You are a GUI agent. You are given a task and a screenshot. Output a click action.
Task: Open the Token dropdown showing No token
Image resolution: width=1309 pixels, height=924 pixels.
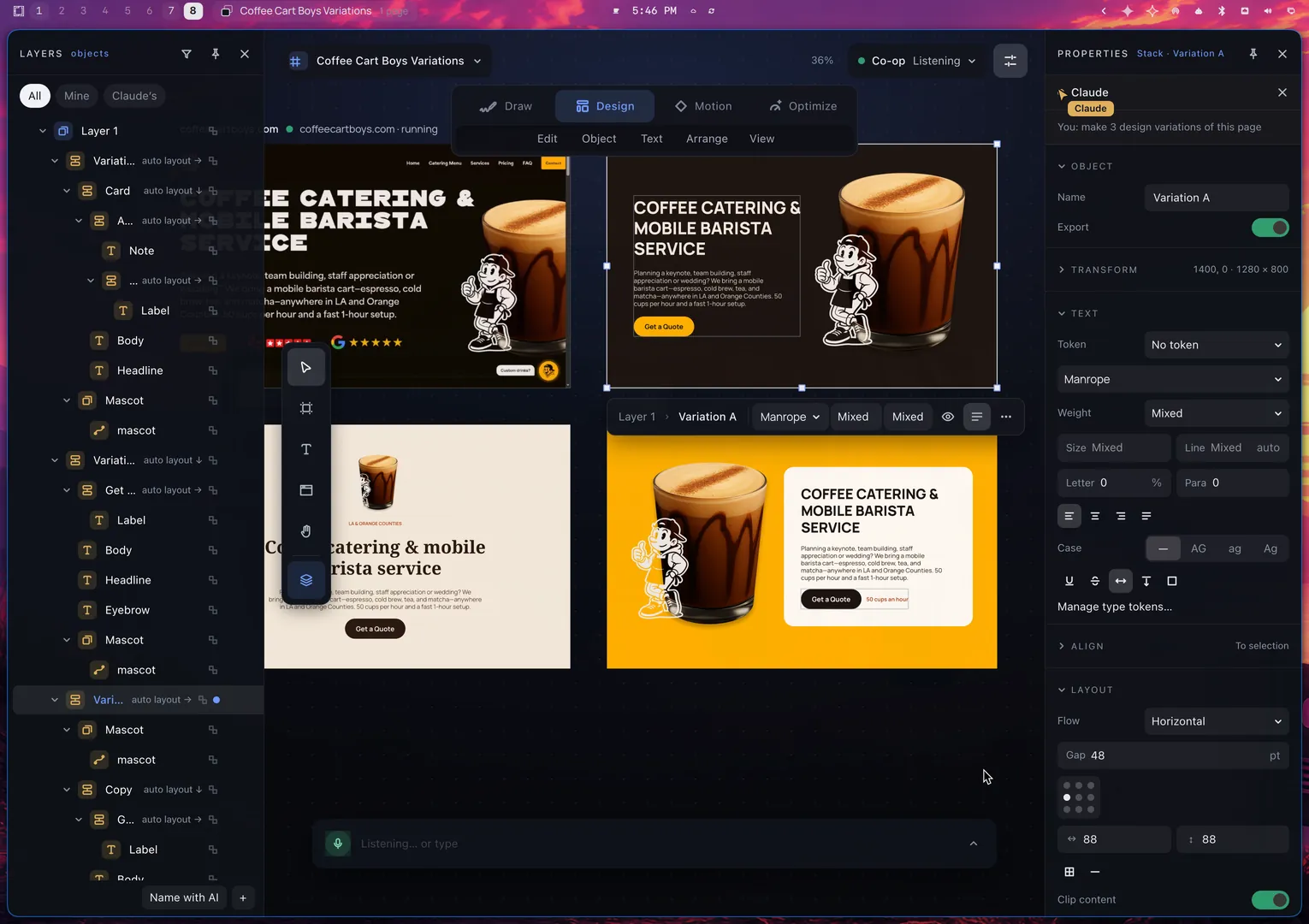tap(1217, 345)
